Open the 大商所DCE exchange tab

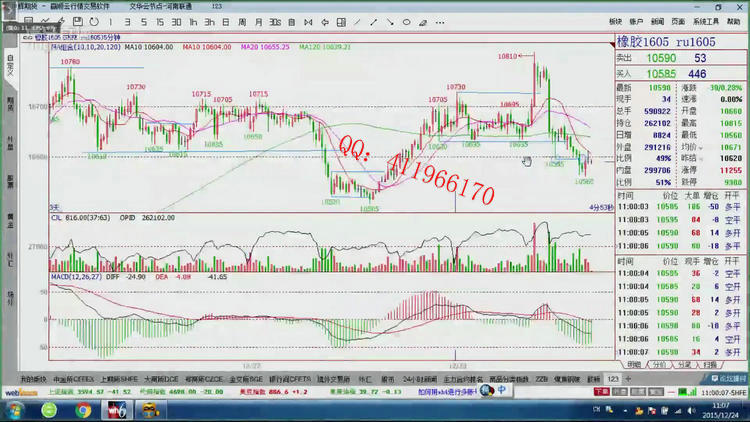(161, 379)
